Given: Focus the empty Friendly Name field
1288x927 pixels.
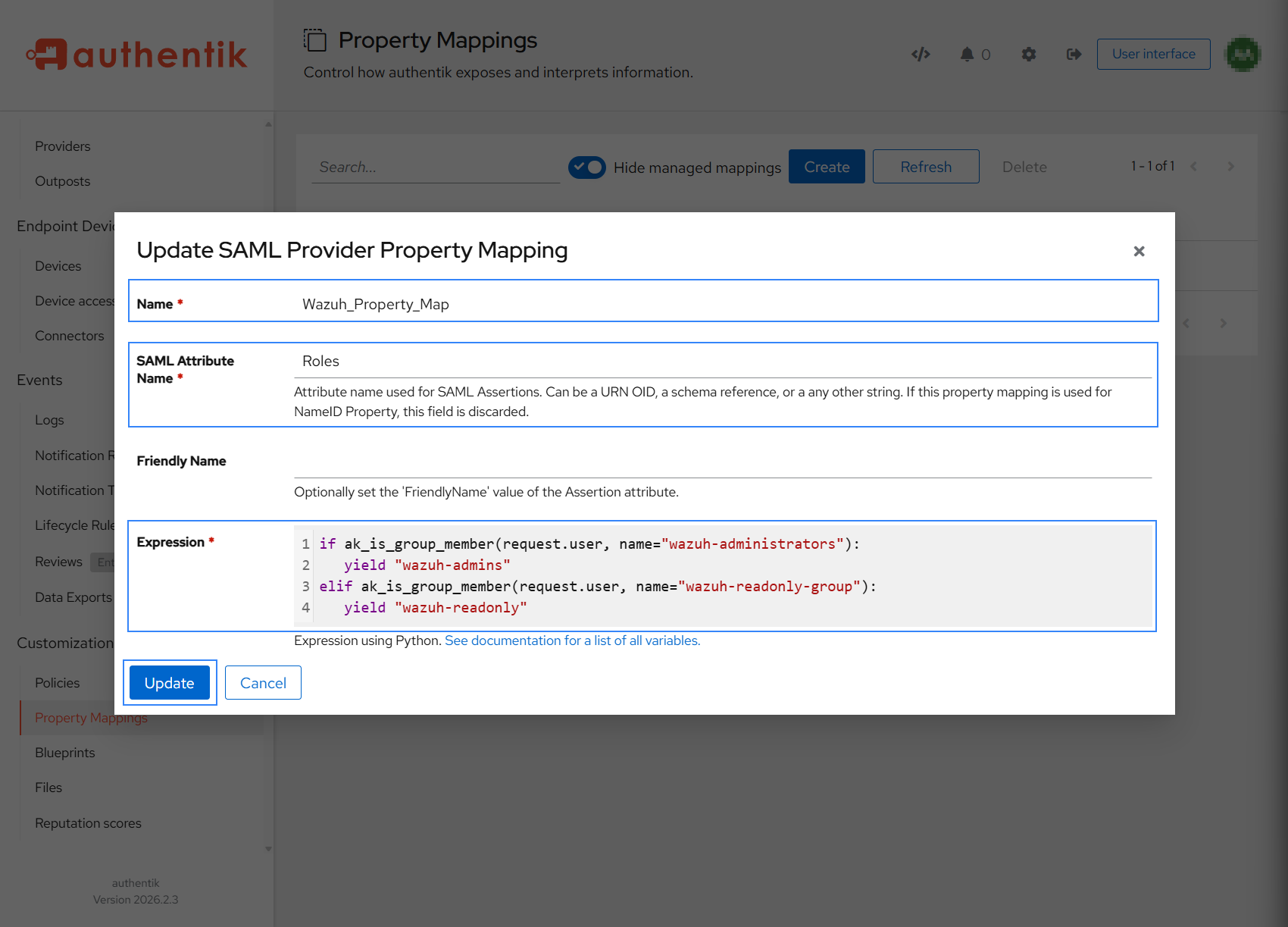Looking at the screenshot, I should [x=723, y=462].
